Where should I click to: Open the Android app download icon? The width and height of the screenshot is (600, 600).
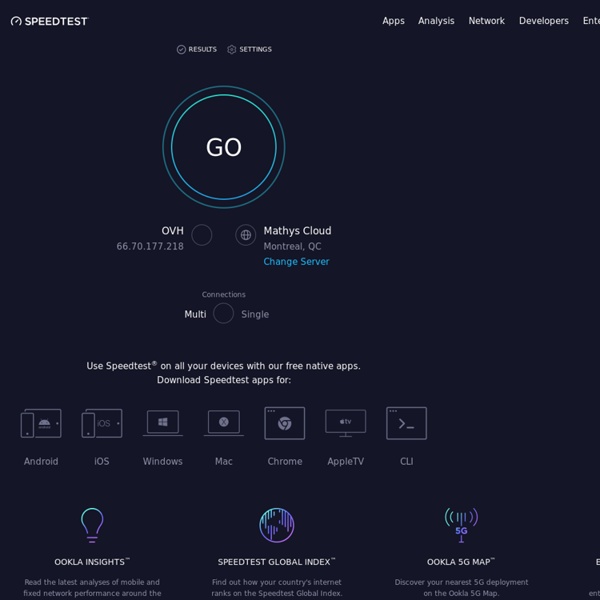(x=41, y=424)
